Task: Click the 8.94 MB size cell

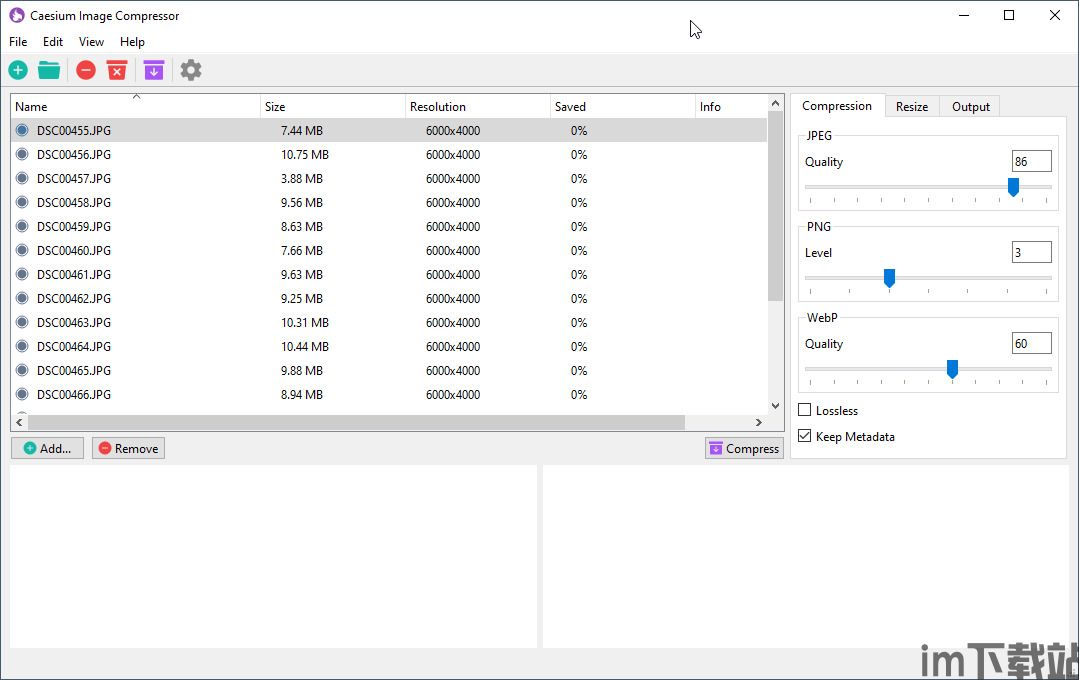Action: [301, 394]
